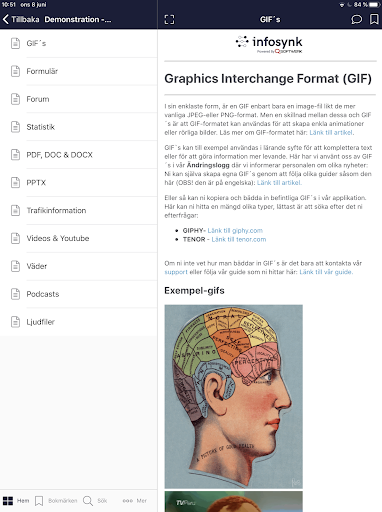Click the document icon beside GIF´s

(15, 43)
